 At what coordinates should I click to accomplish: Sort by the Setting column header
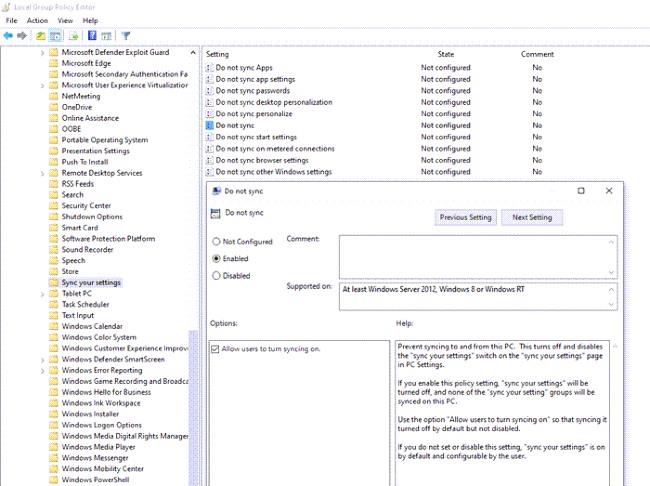[217, 54]
